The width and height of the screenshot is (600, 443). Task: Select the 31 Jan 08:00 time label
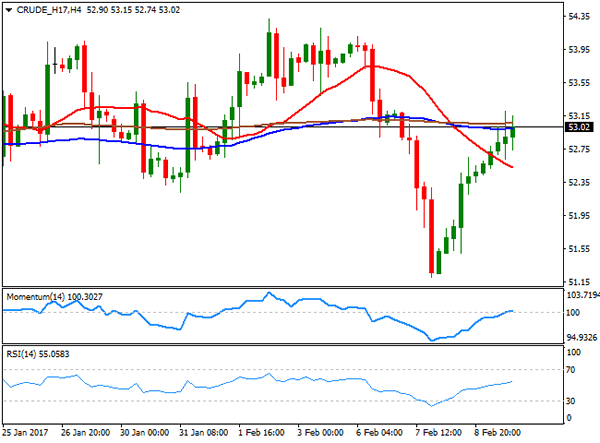(x=203, y=433)
